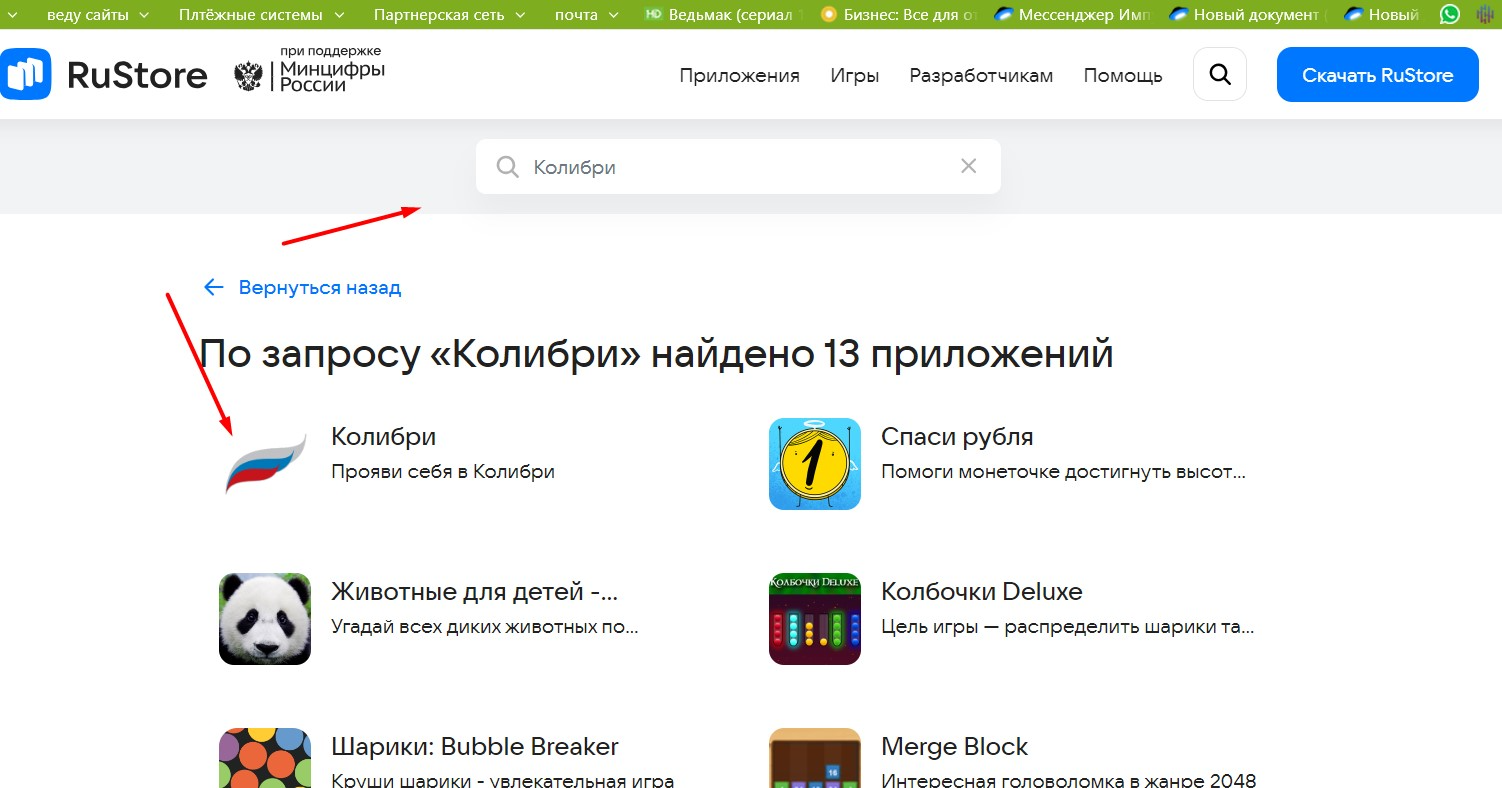The image size is (1502, 788).
Task: Open the Разработчикам menu item
Action: (981, 75)
